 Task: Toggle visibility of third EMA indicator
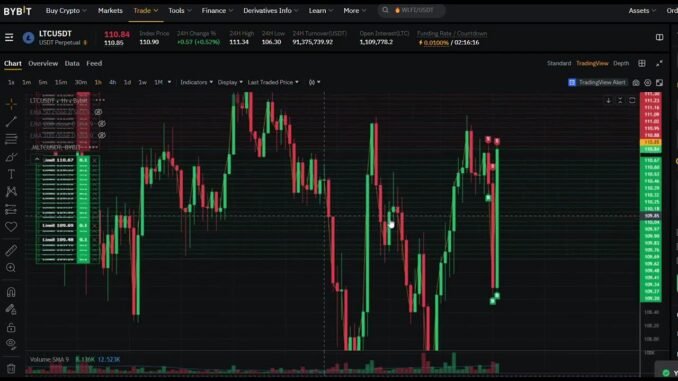pyautogui.click(x=102, y=135)
